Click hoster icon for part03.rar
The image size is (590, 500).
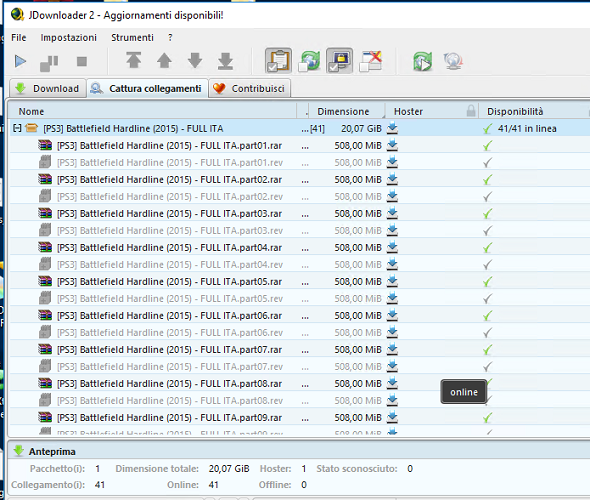pyautogui.click(x=392, y=213)
